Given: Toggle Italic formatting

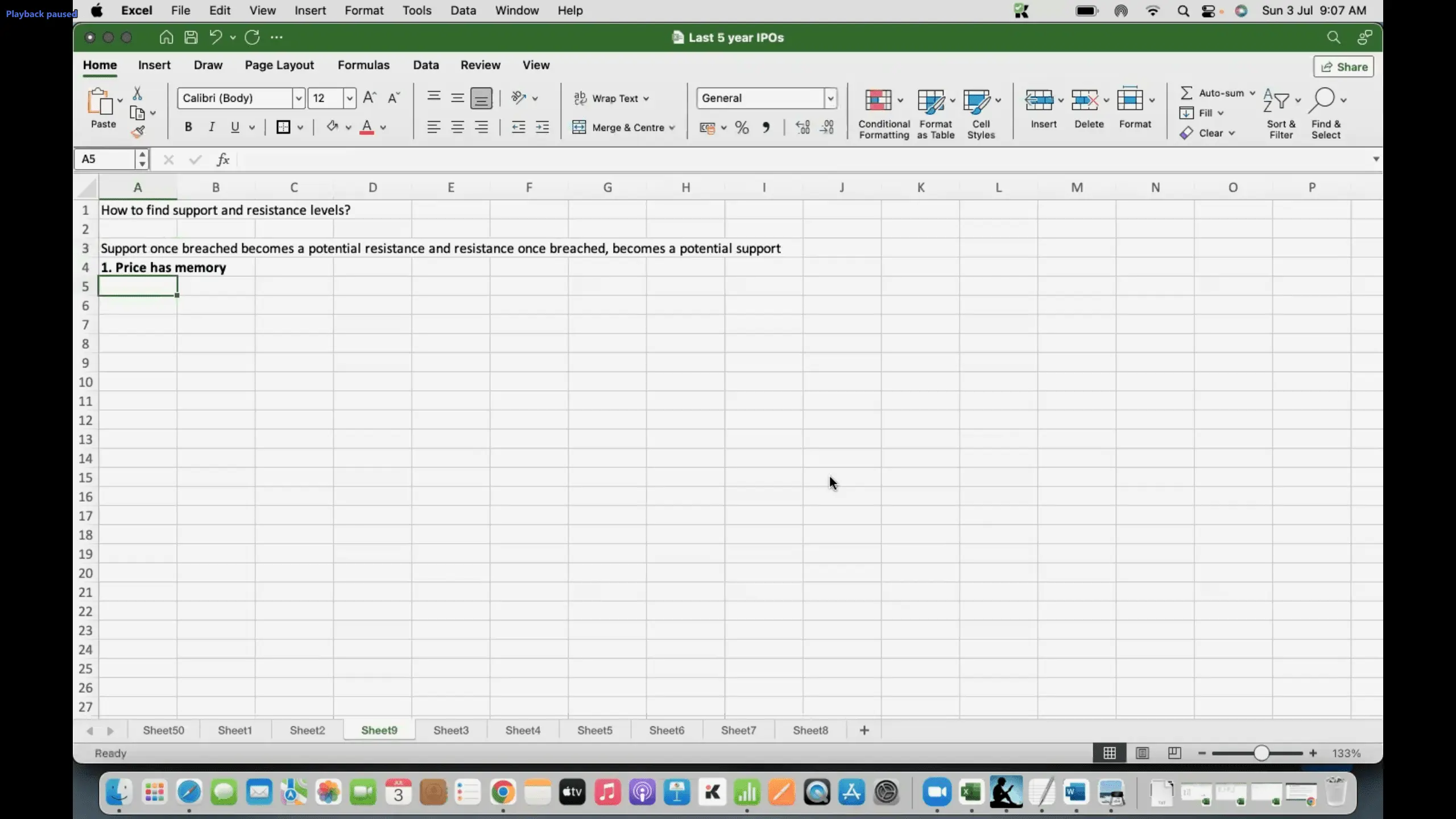Looking at the screenshot, I should (x=212, y=127).
